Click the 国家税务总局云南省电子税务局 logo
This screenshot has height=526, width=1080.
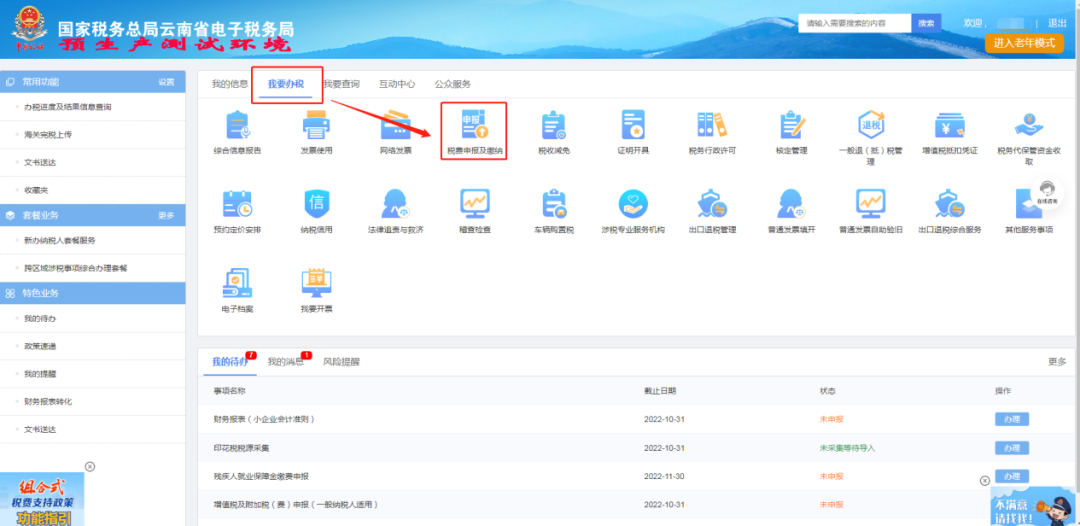[30, 30]
